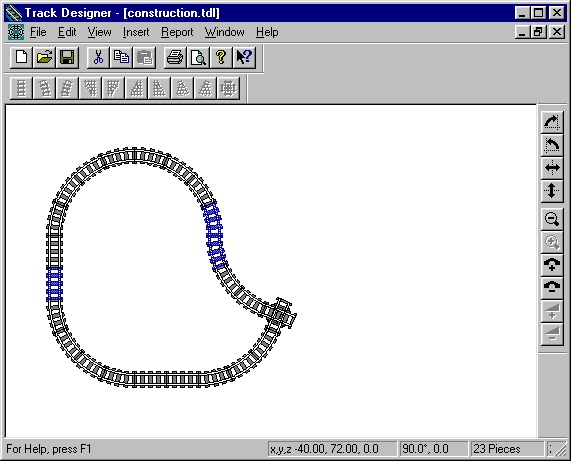Click the ramp icon with plus sign
The width and height of the screenshot is (571, 461).
pos(552,311)
